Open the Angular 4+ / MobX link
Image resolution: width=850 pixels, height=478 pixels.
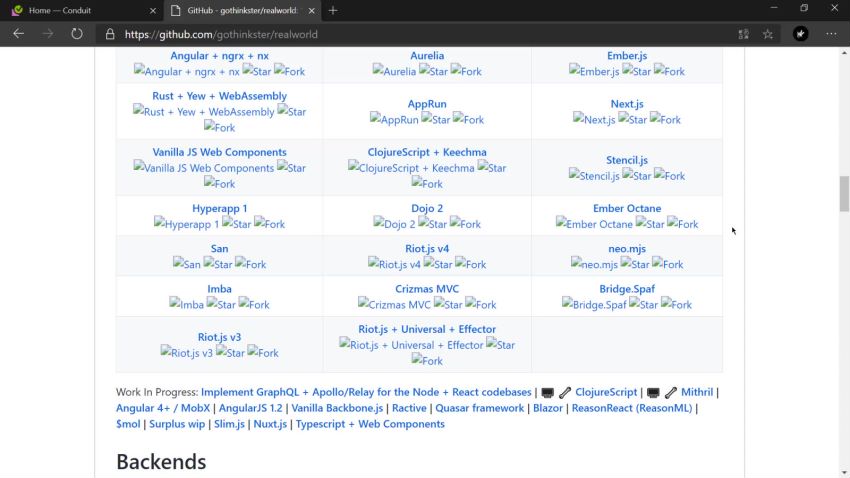[163, 408]
